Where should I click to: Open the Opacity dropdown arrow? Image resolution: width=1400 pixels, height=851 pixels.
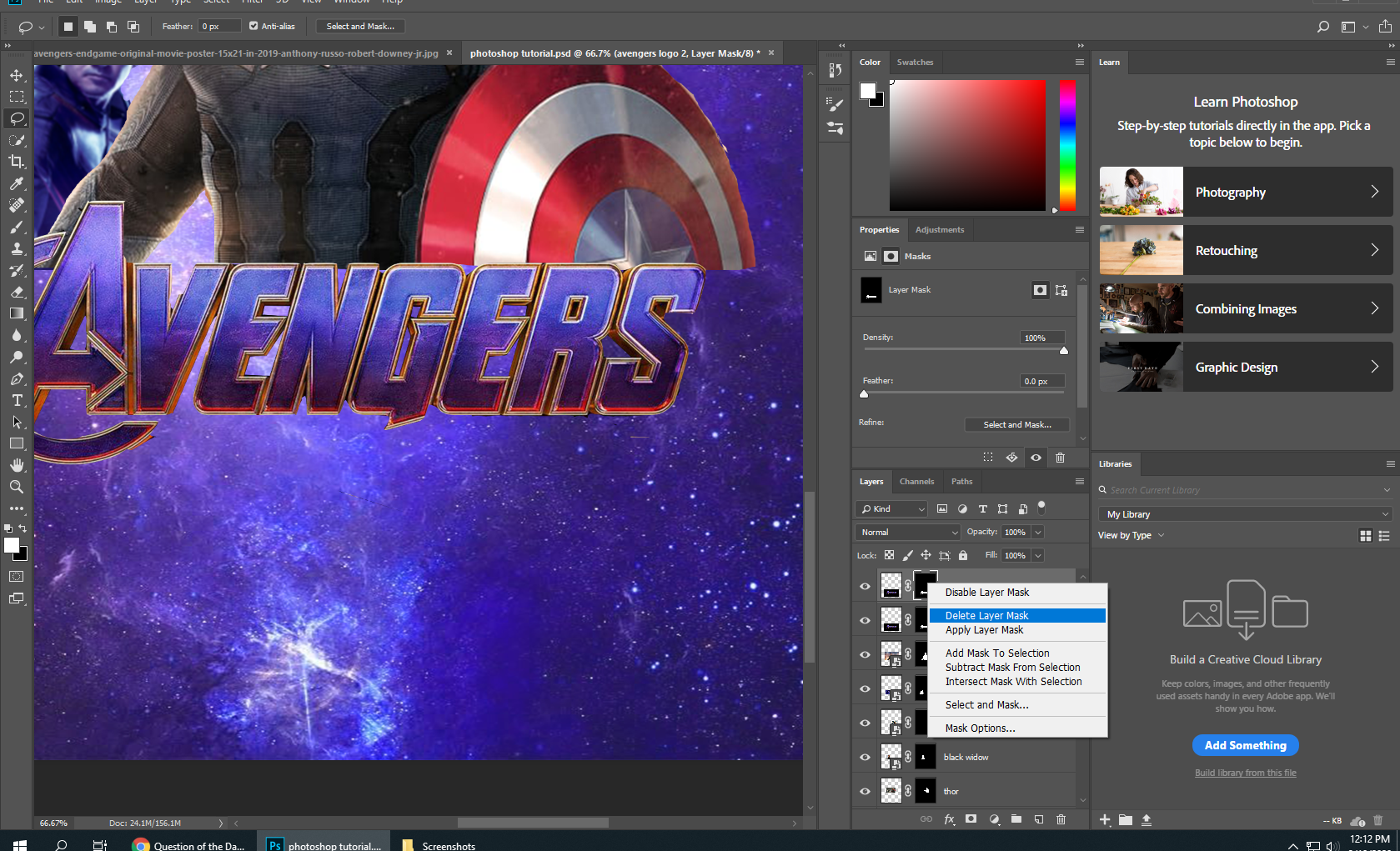coord(1038,532)
